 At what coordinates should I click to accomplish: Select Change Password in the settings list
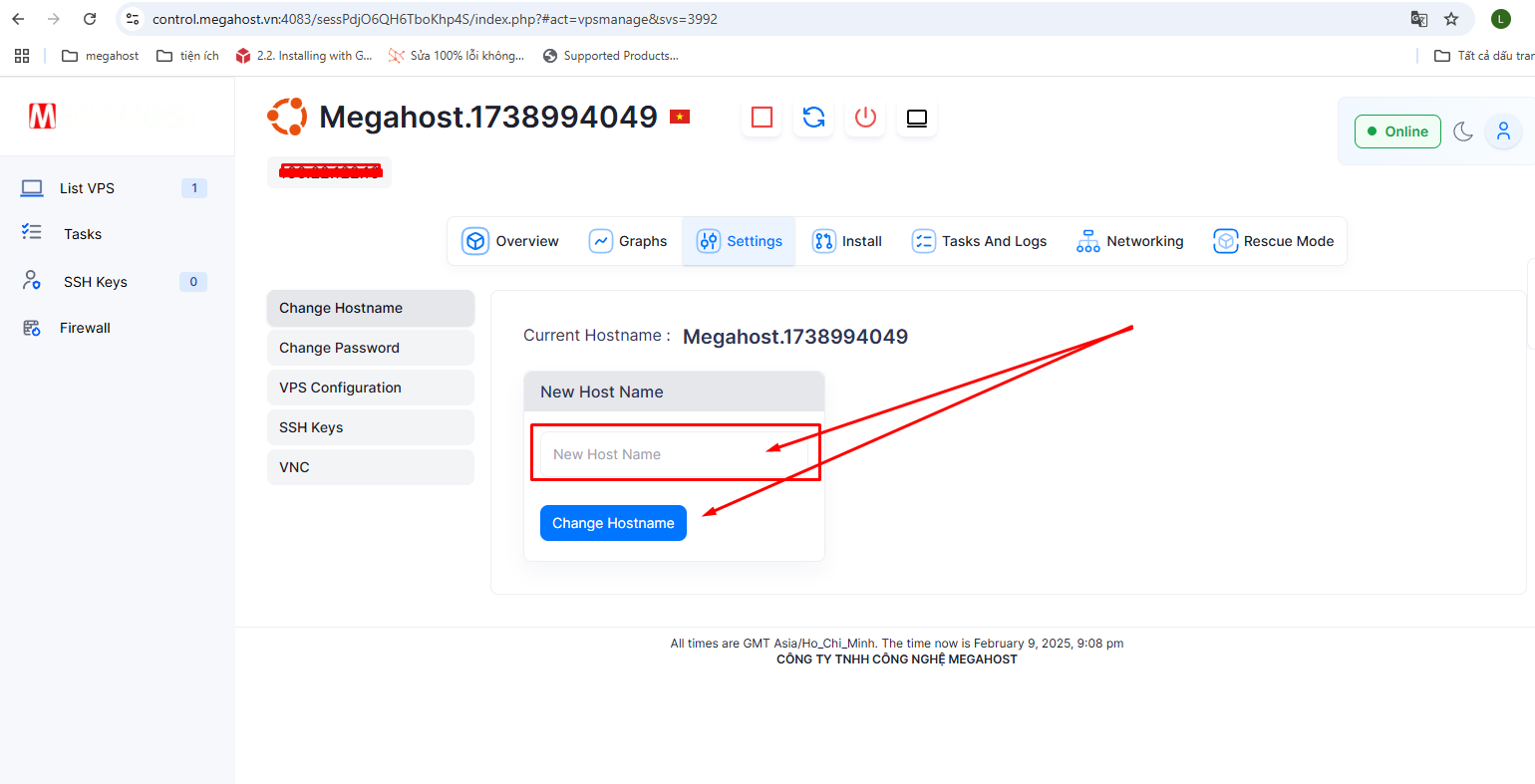[x=370, y=348]
